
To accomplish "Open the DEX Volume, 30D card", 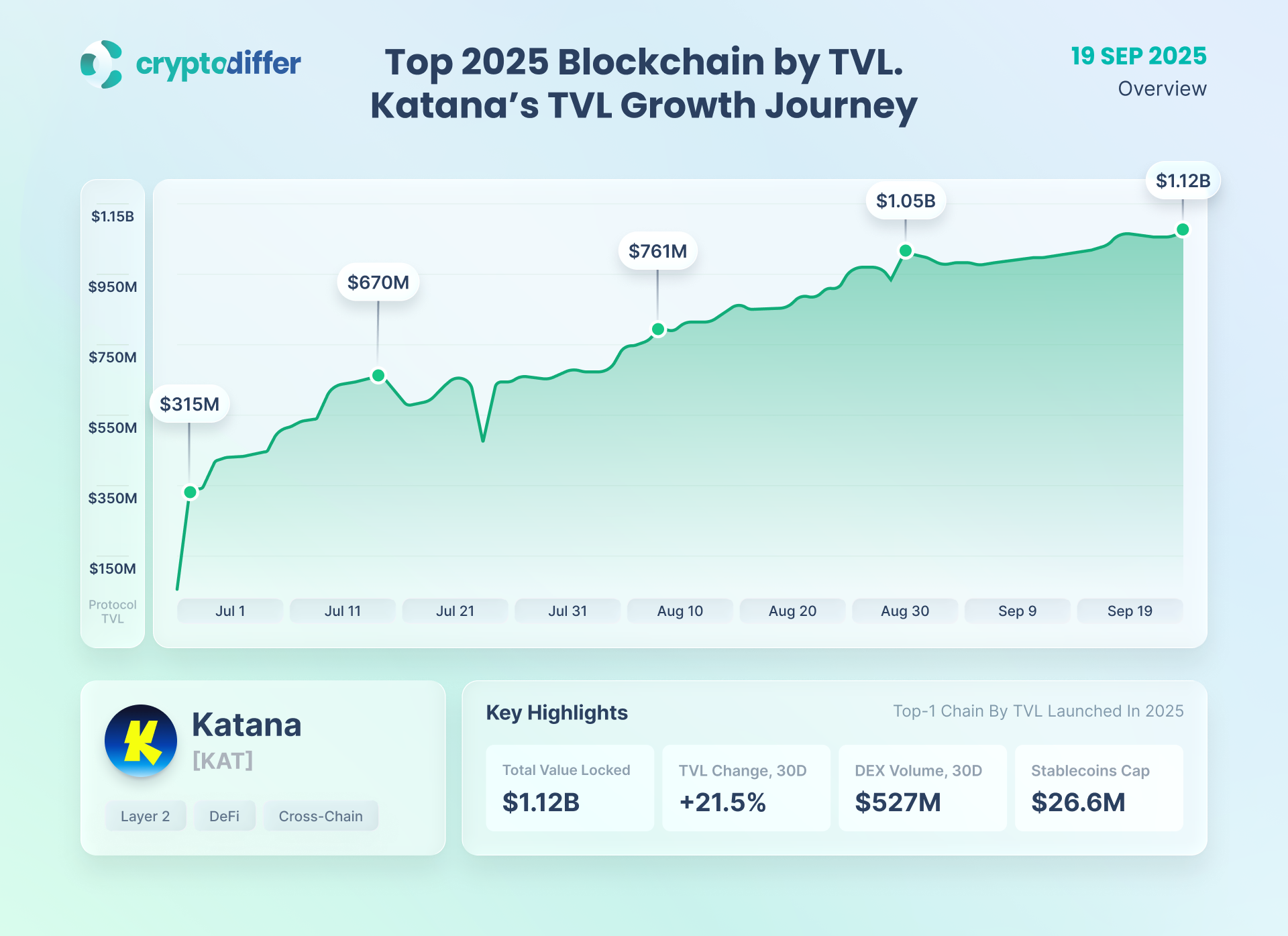I will tap(922, 788).
